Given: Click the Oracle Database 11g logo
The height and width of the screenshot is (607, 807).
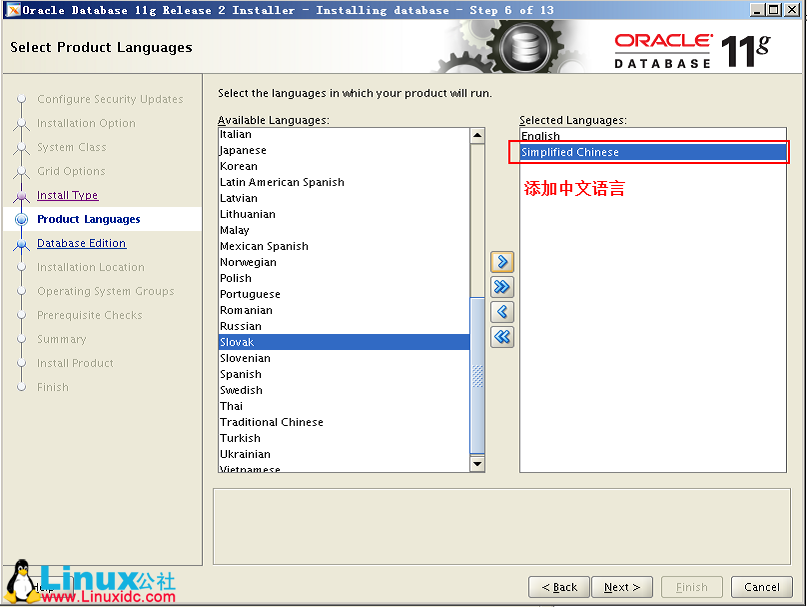Looking at the screenshot, I should click(714, 45).
